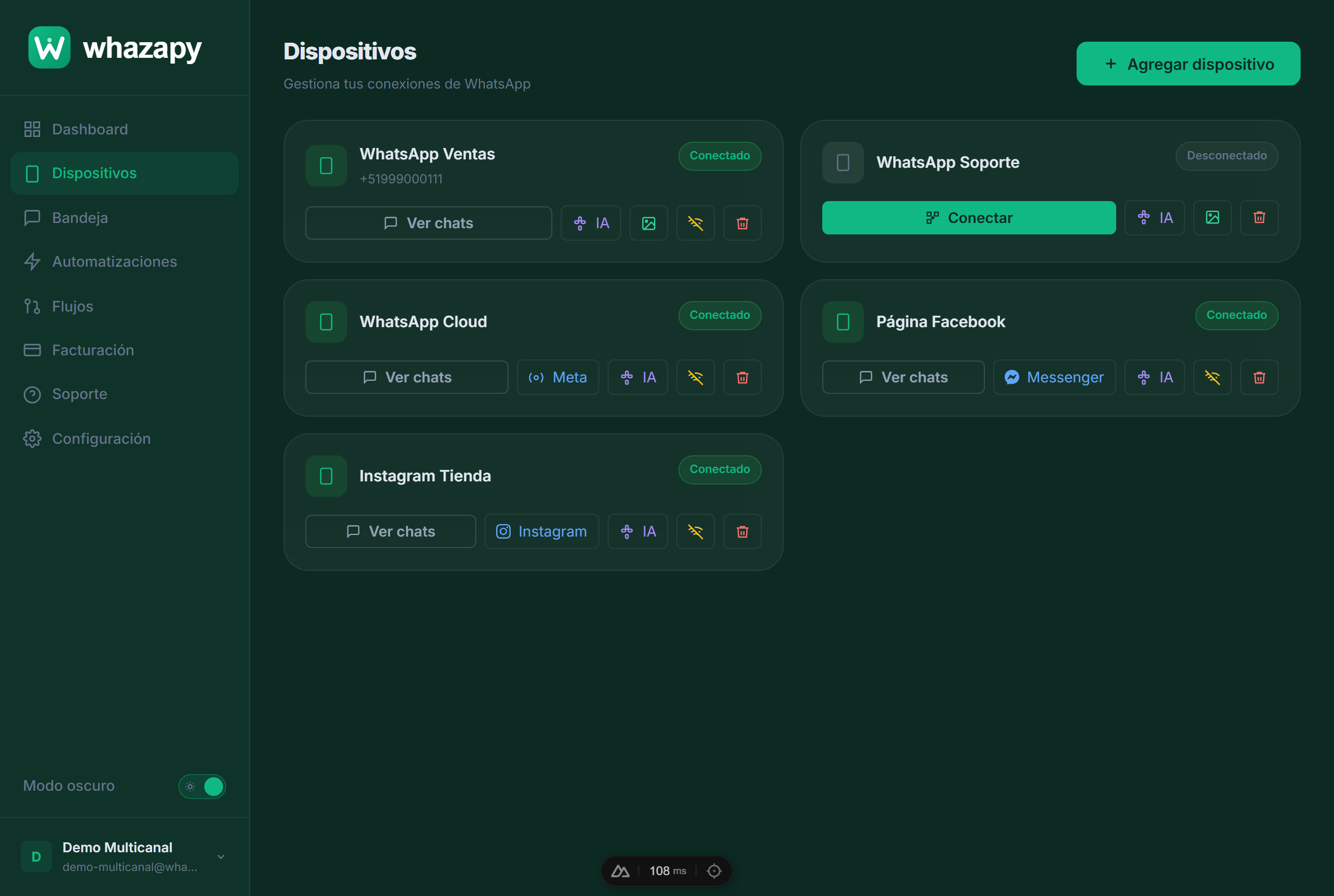Click the WhatsApp Cloud title
The height and width of the screenshot is (896, 1334).
point(423,322)
